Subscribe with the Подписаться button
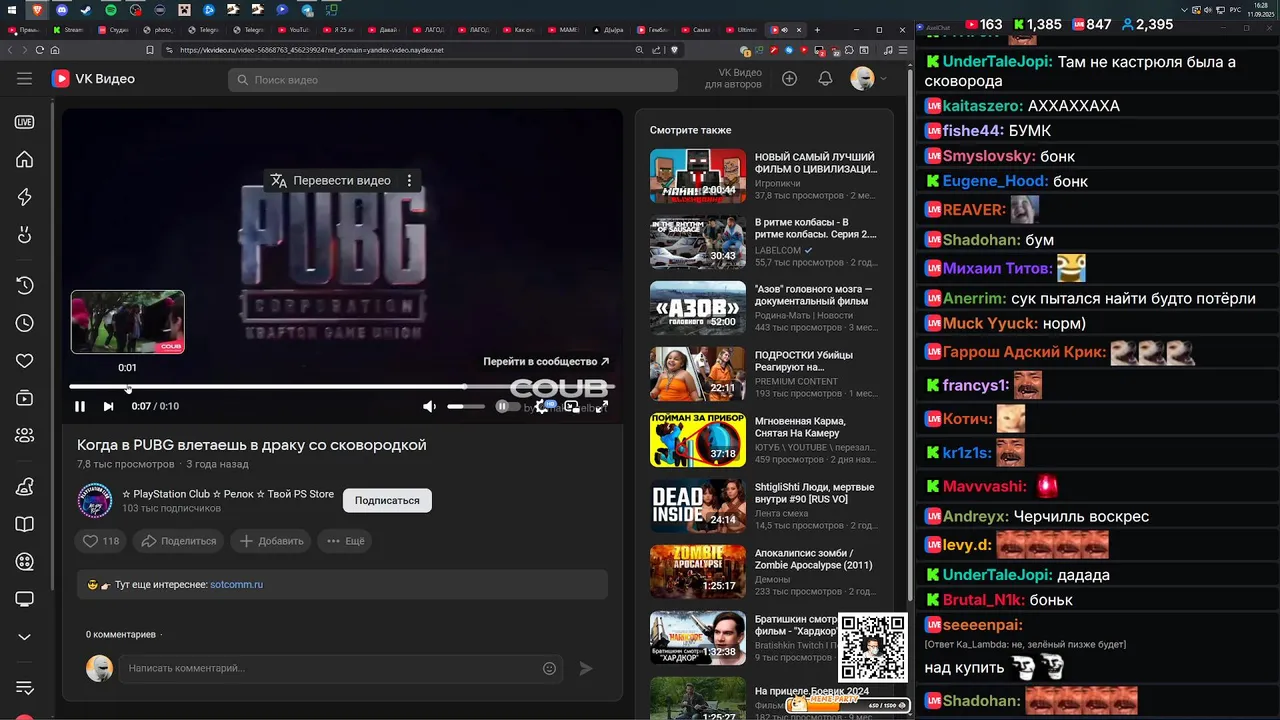Screen dimensions: 1280x720 [387, 500]
